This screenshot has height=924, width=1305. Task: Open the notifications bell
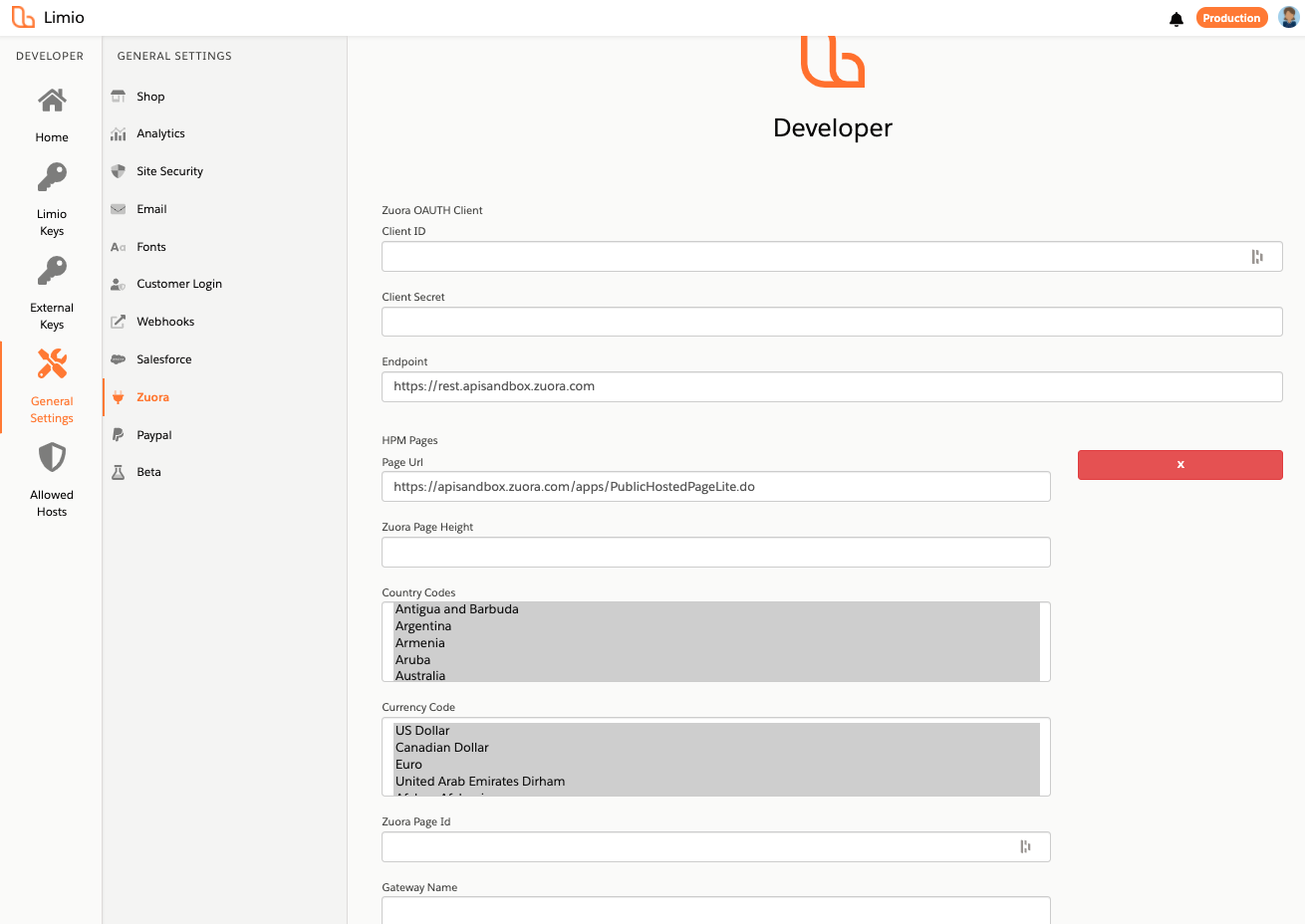pos(1176,19)
